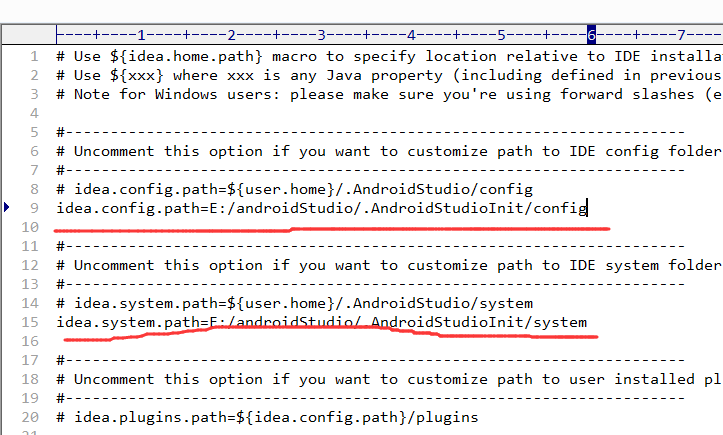The width and height of the screenshot is (723, 435).
Task: Click dashed separator on line 19
Action: [371, 398]
